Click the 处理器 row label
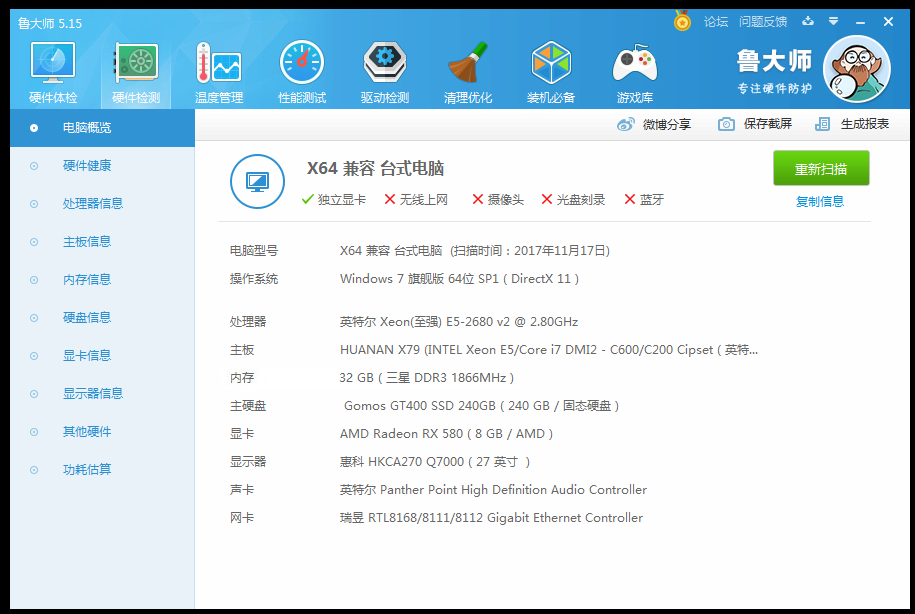Screen dimensions: 915x614 pyautogui.click(x=248, y=322)
